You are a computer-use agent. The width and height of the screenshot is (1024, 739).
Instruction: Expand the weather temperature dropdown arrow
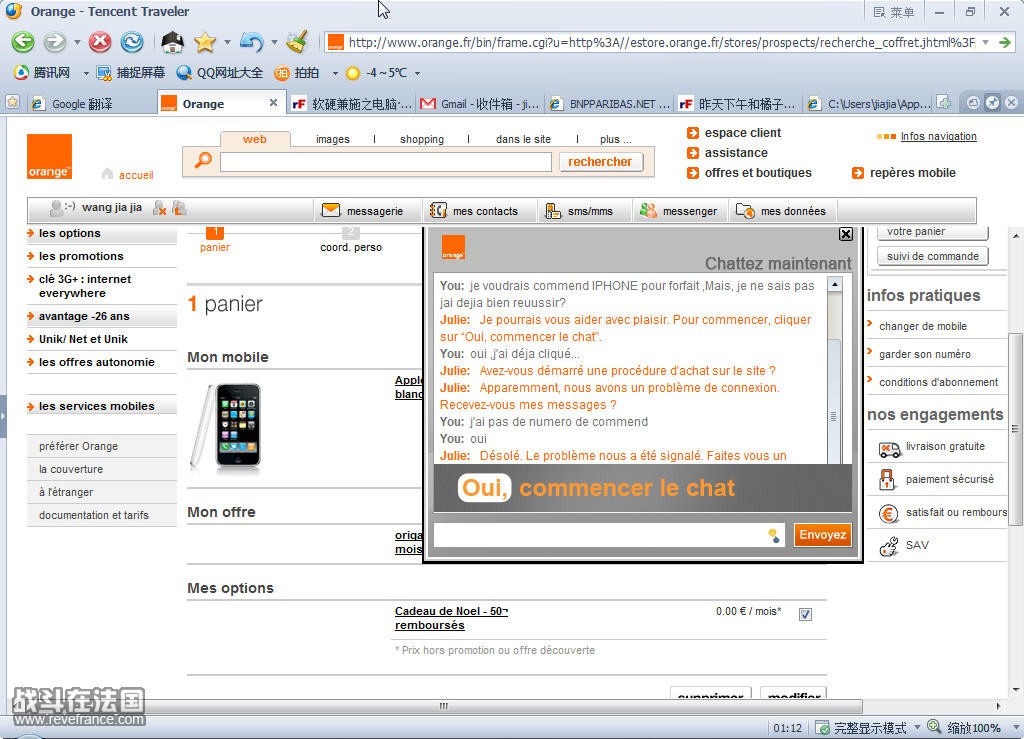[x=417, y=73]
